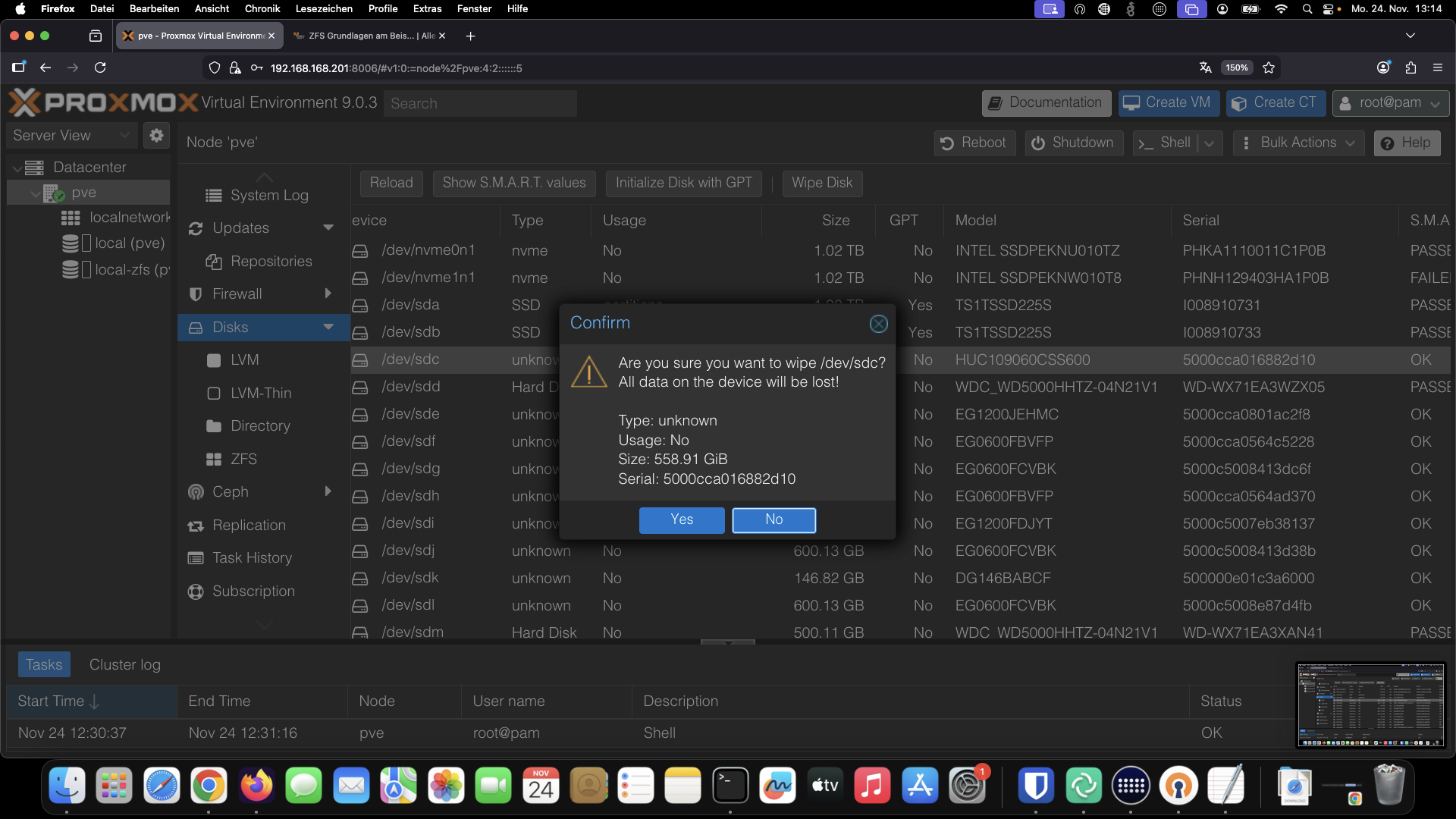Screen dimensions: 1456x819
Task: Open the Server View dropdown
Action: tap(71, 136)
